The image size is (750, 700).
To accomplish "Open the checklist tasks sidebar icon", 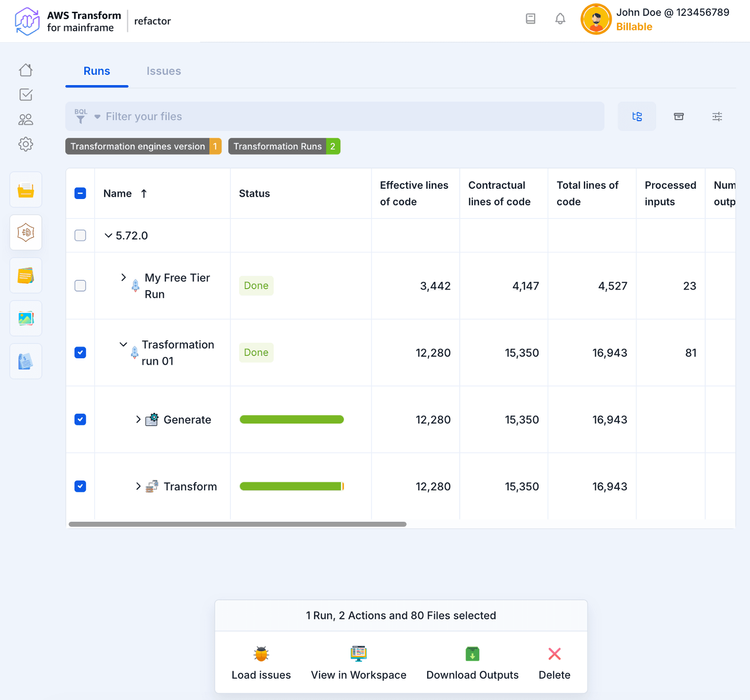I will click(x=26, y=95).
